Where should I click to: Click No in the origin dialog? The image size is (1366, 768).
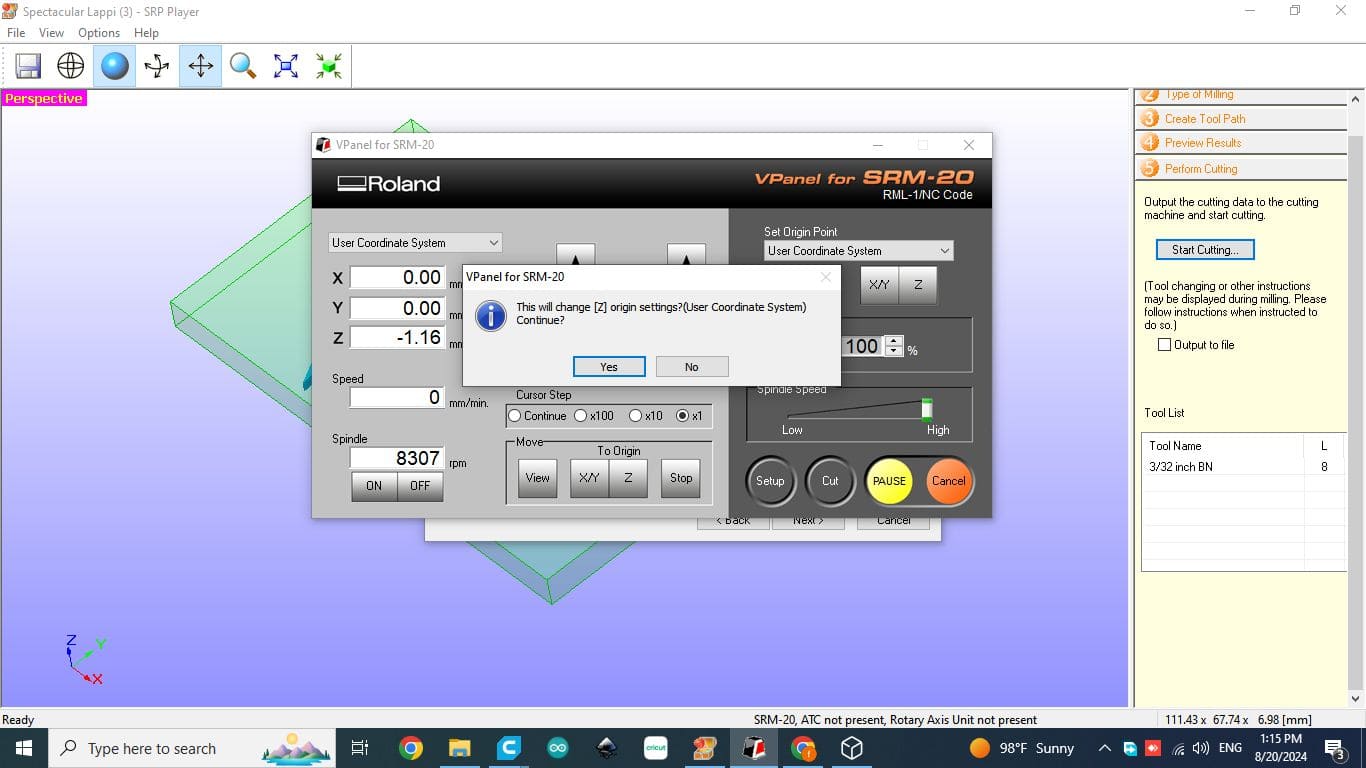[x=692, y=367]
